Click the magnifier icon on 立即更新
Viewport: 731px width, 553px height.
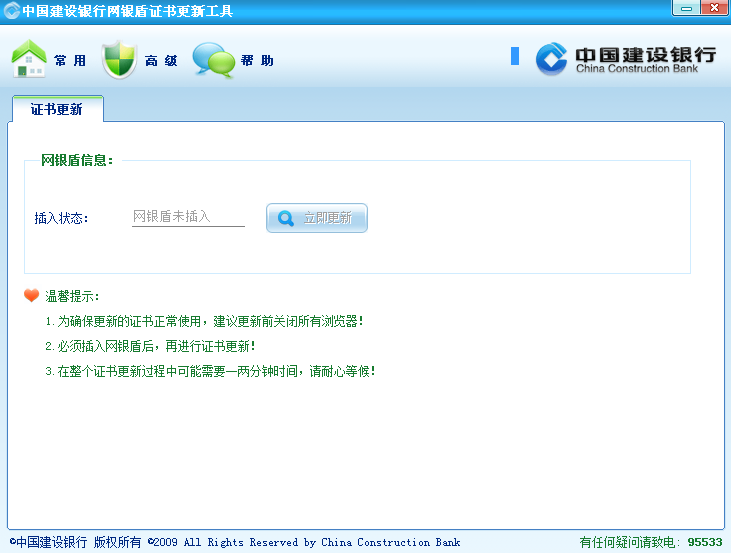[285, 218]
